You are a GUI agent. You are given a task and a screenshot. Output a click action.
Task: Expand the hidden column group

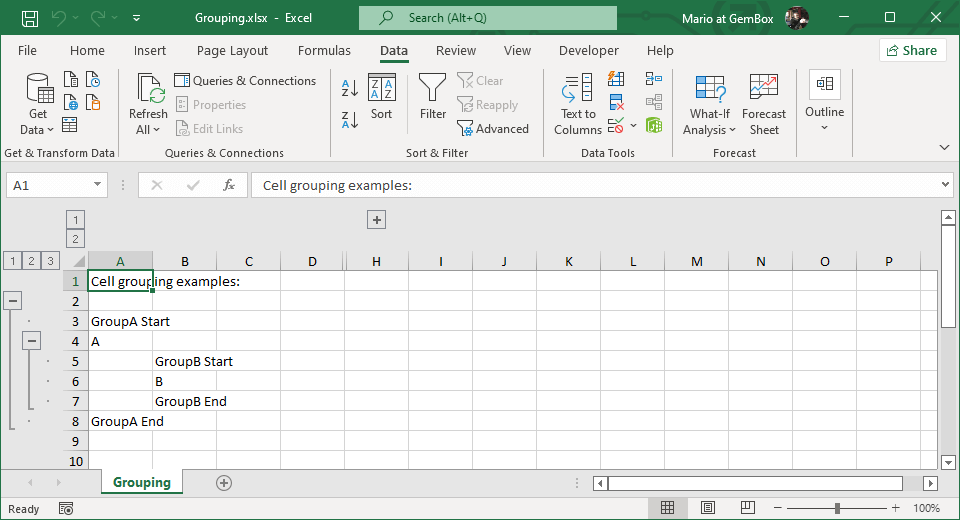click(377, 220)
